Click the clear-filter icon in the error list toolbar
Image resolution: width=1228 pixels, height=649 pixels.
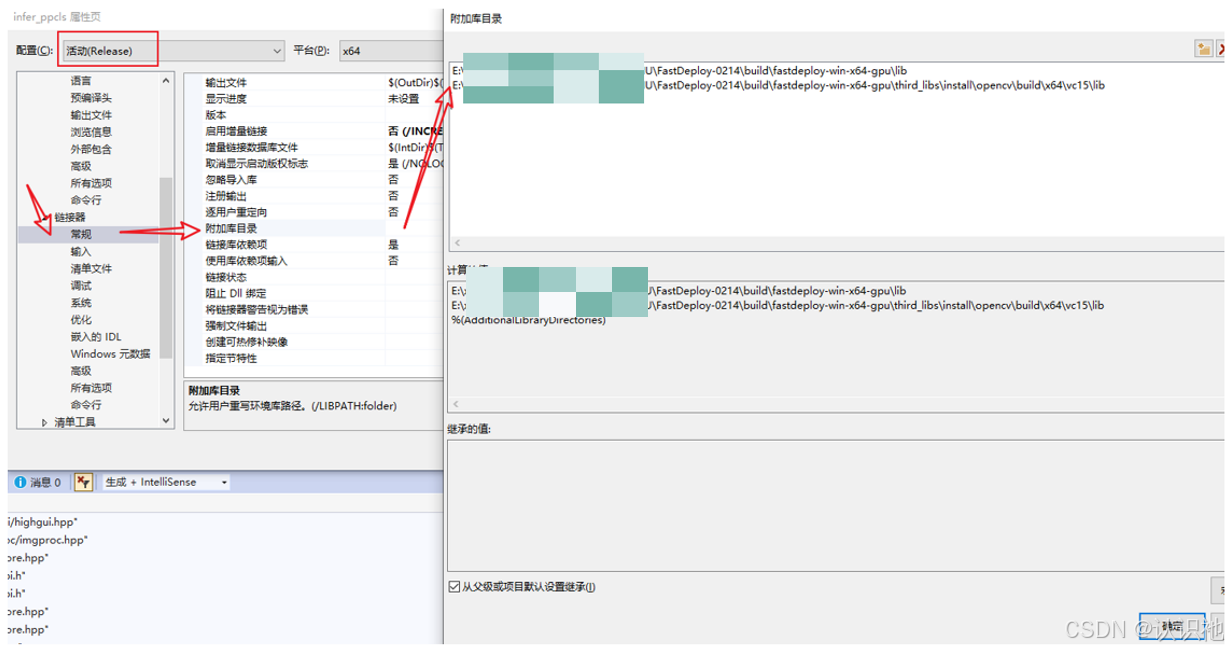pos(83,482)
